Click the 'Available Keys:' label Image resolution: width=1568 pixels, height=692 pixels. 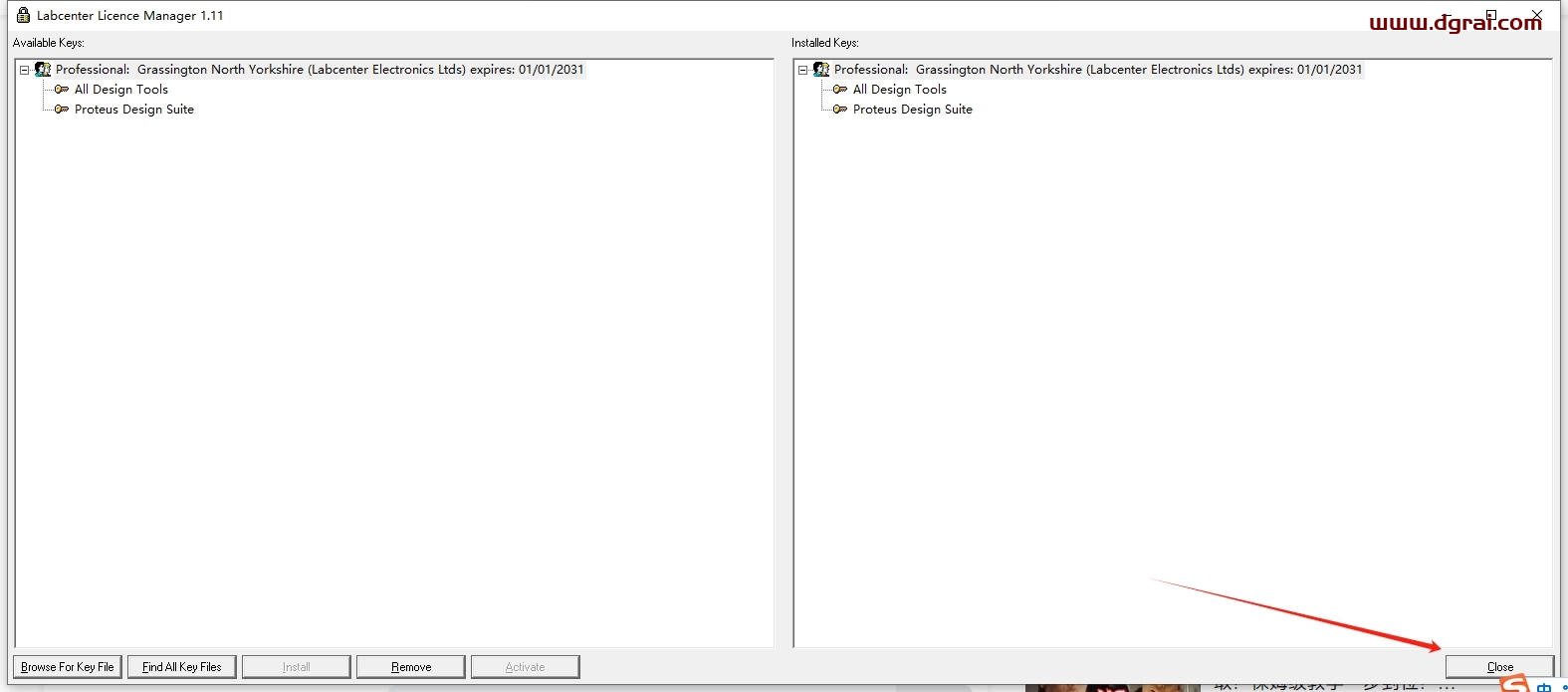pos(49,43)
